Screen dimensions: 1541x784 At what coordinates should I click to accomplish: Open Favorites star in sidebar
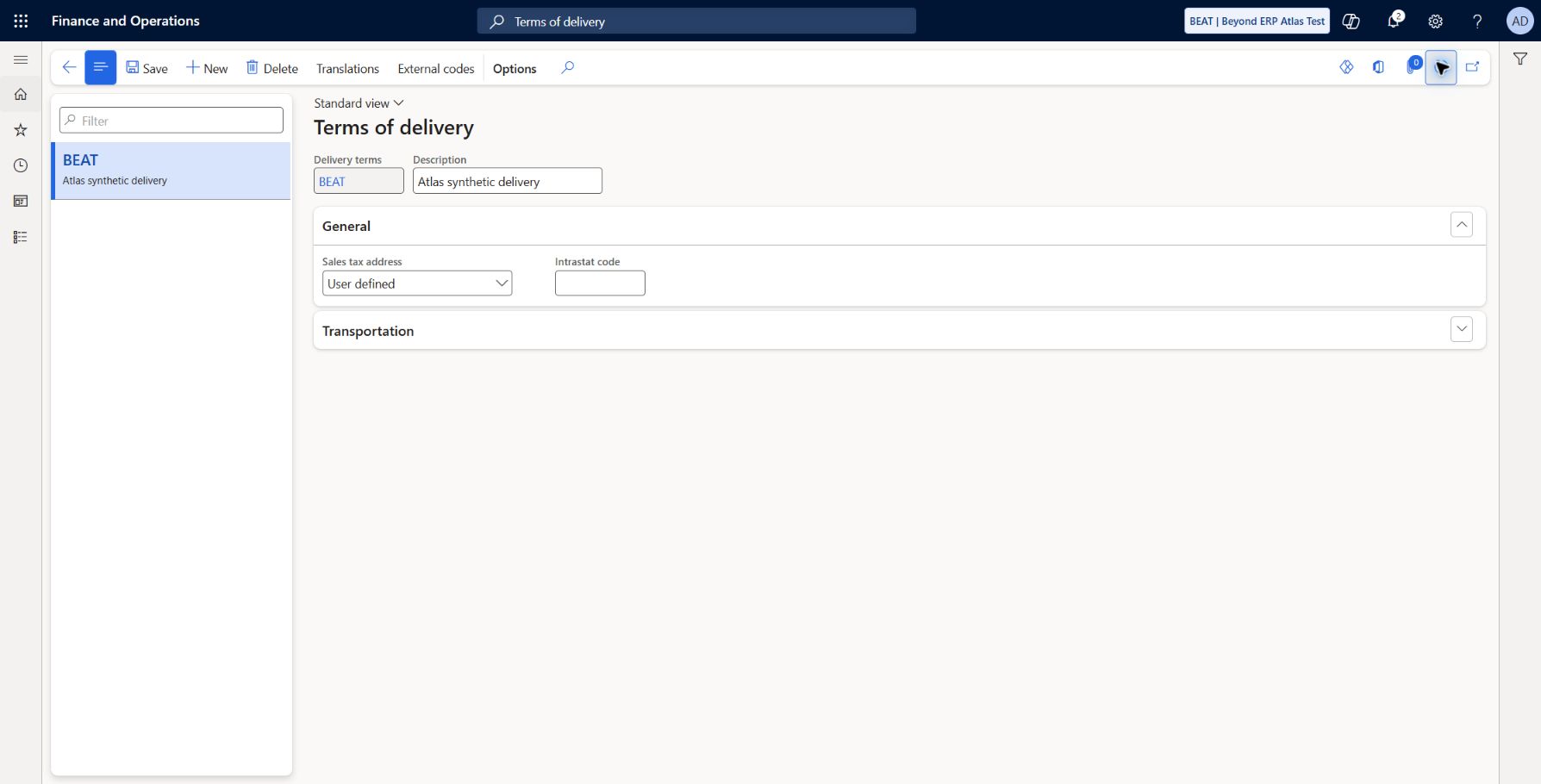click(x=21, y=130)
